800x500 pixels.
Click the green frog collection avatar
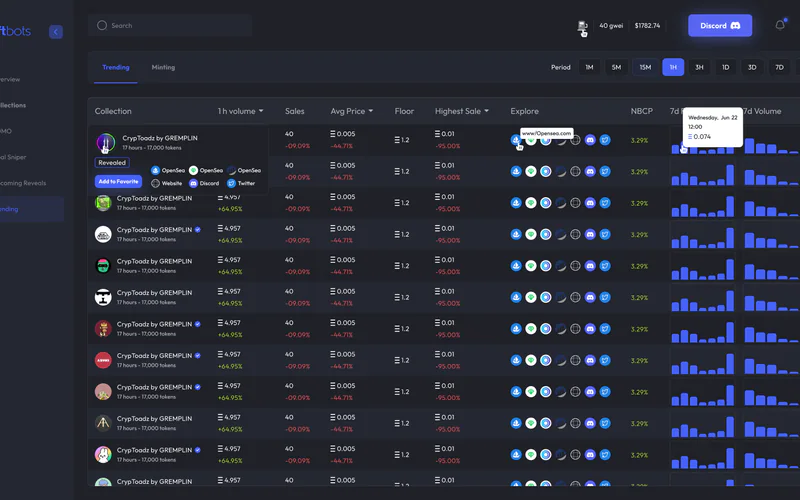103,203
